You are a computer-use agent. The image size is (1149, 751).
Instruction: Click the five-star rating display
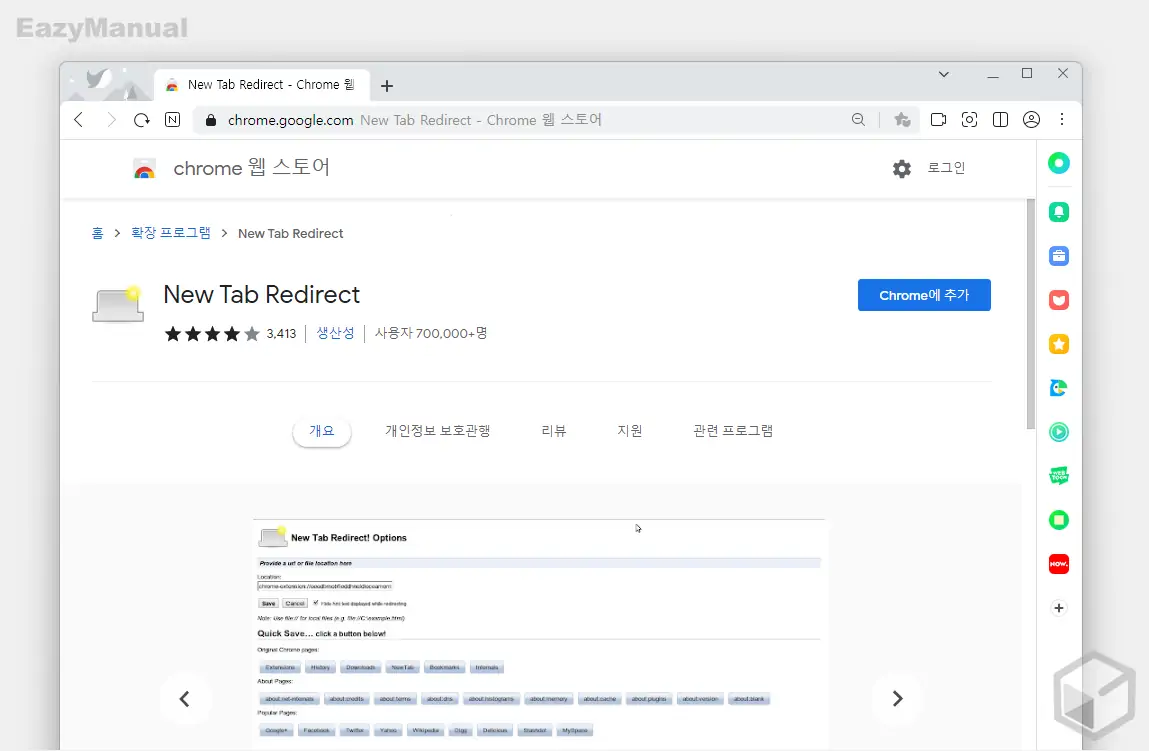[x=212, y=334]
